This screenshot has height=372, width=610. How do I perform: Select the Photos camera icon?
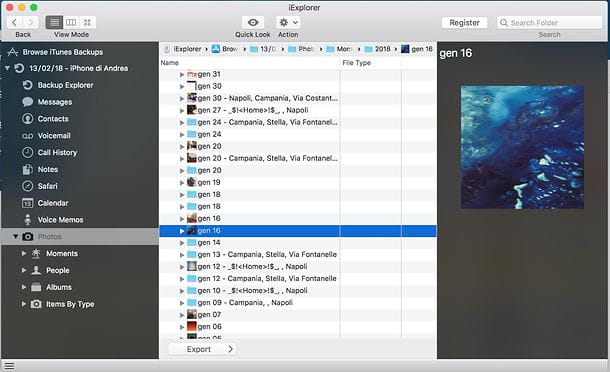[27, 237]
